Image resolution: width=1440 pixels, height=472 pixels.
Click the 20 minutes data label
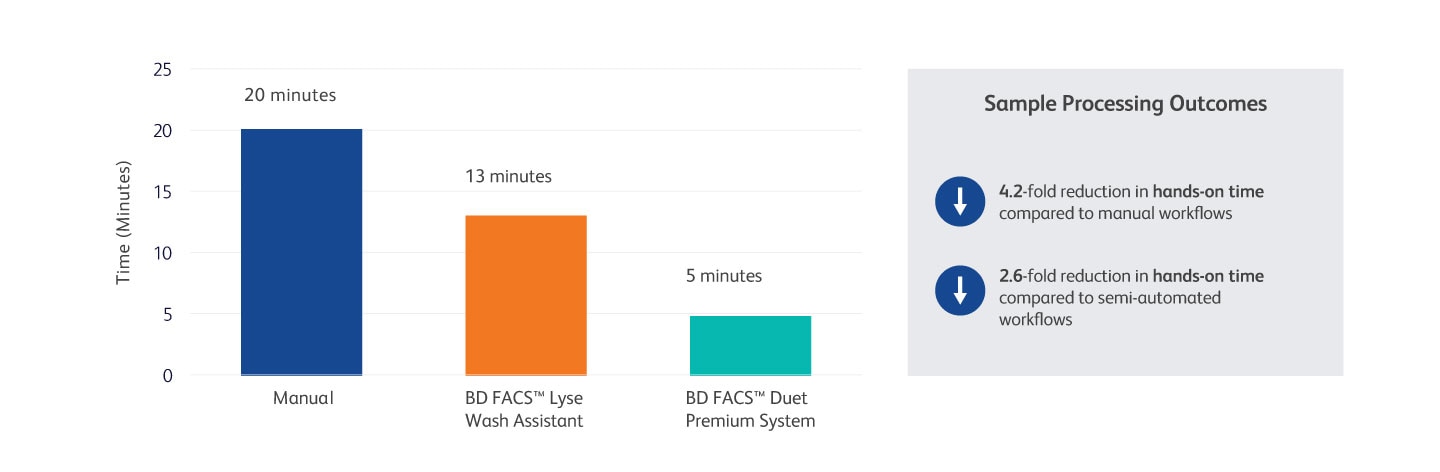pyautogui.click(x=290, y=96)
